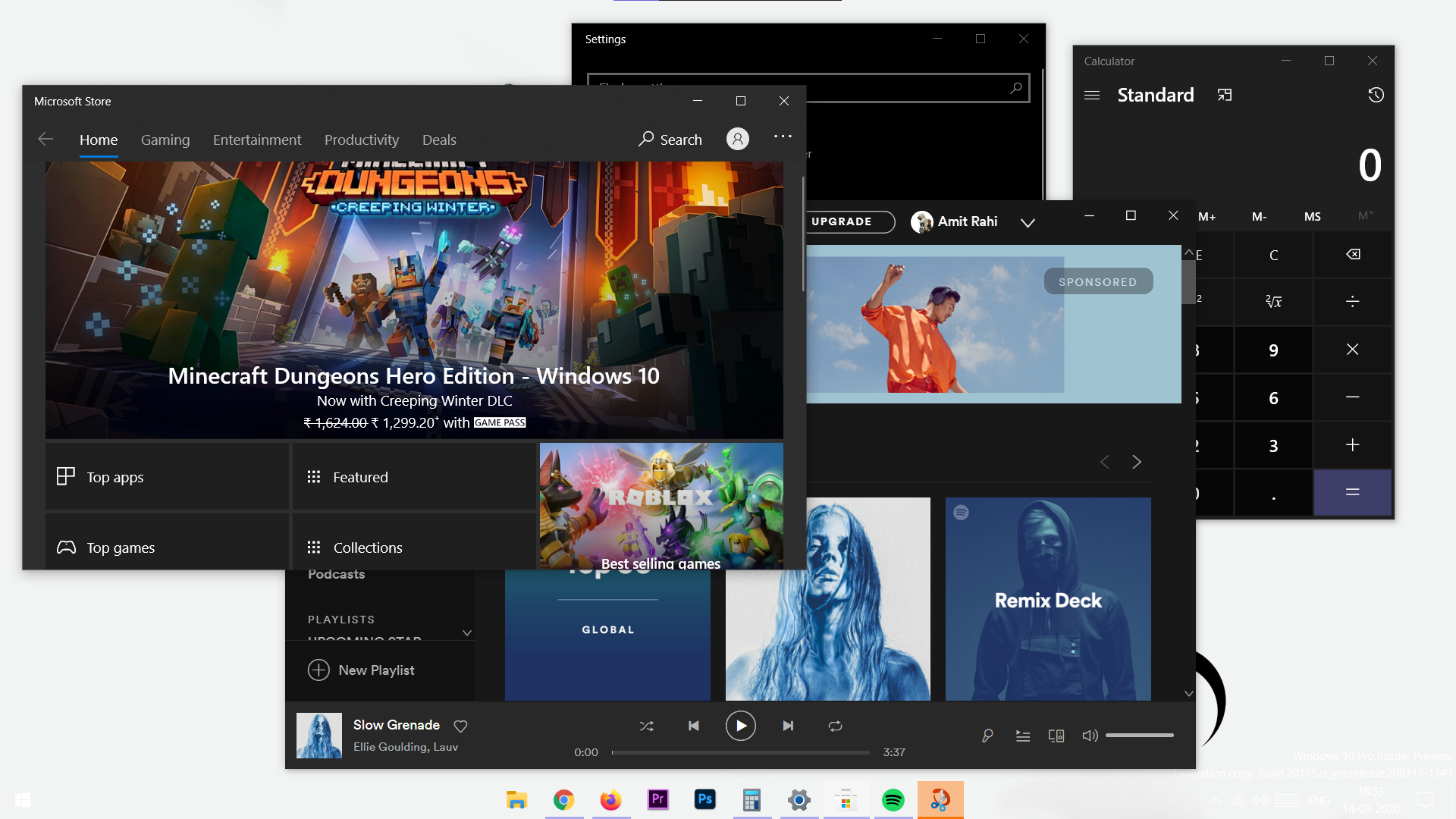Expand the Spotify playlists list chevron
1456x819 pixels.
[x=467, y=632]
